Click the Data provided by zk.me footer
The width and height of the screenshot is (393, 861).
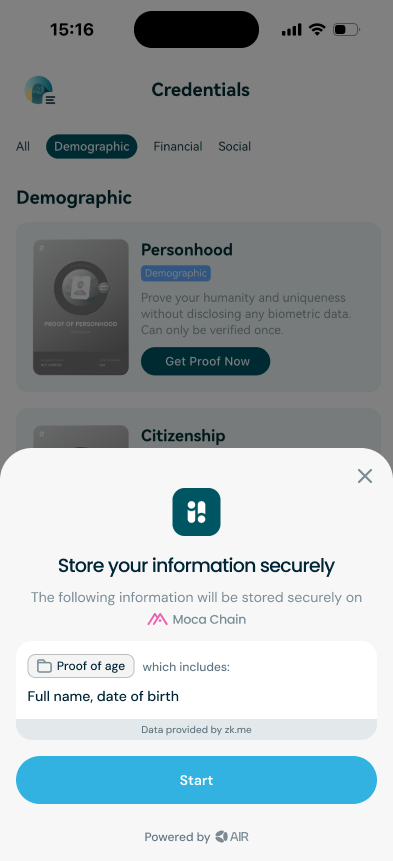(196, 730)
